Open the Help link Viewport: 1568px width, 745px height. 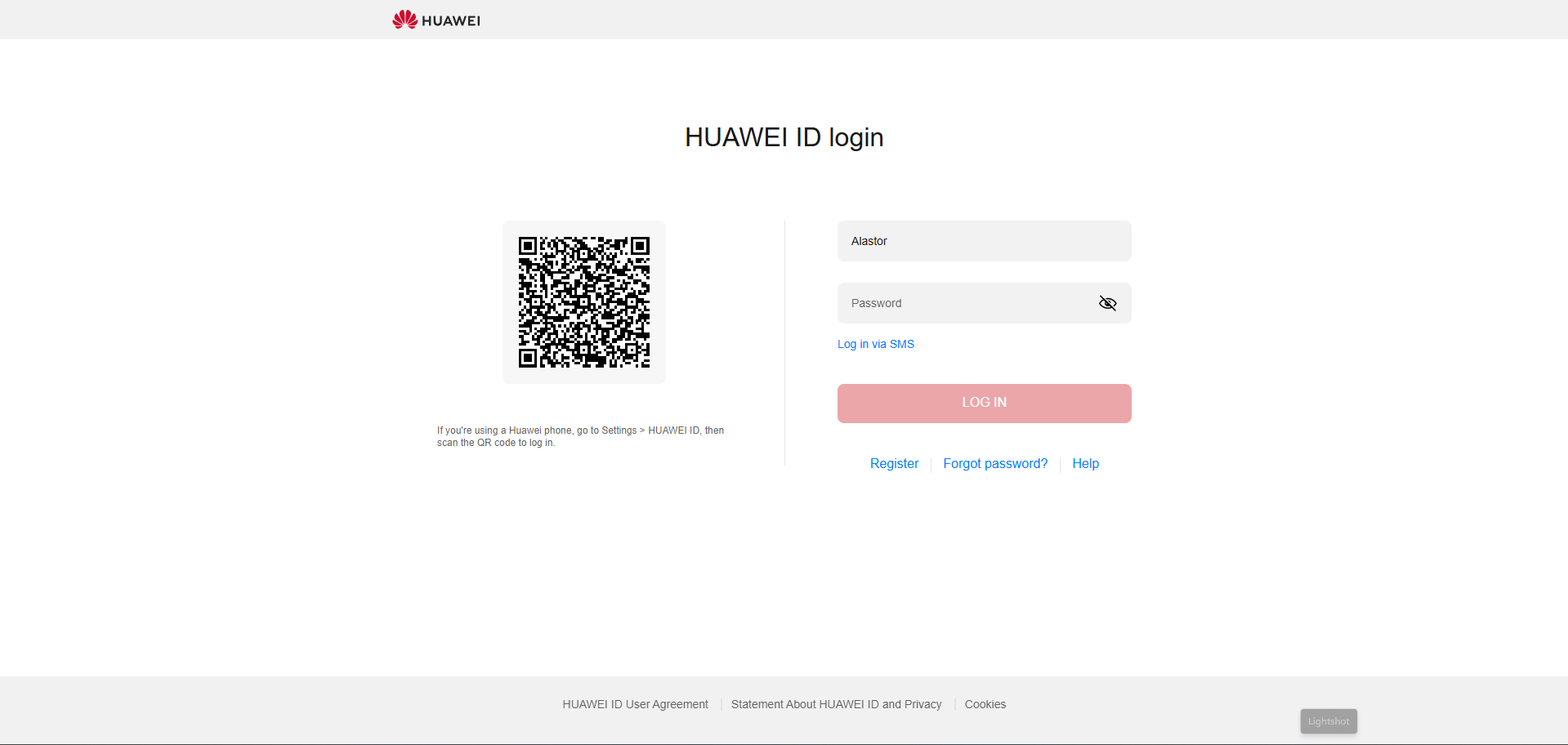tap(1085, 463)
